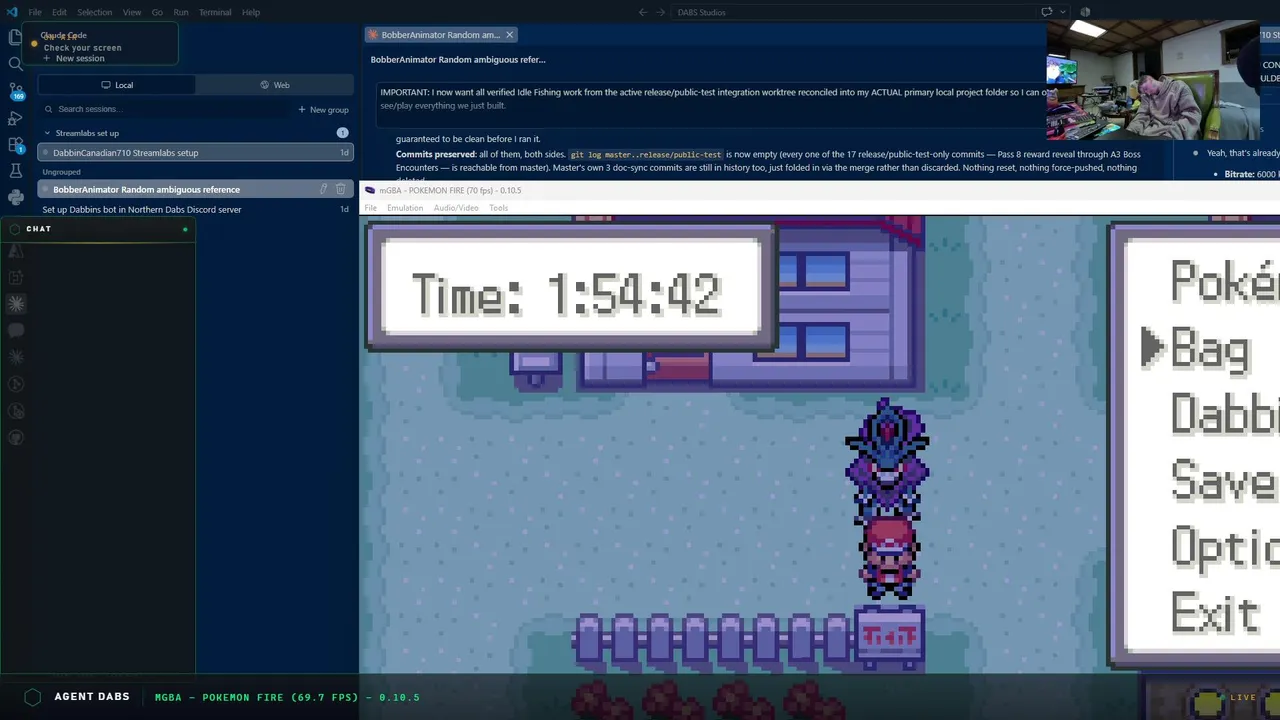Go forward using the title bar arrow

coord(660,12)
